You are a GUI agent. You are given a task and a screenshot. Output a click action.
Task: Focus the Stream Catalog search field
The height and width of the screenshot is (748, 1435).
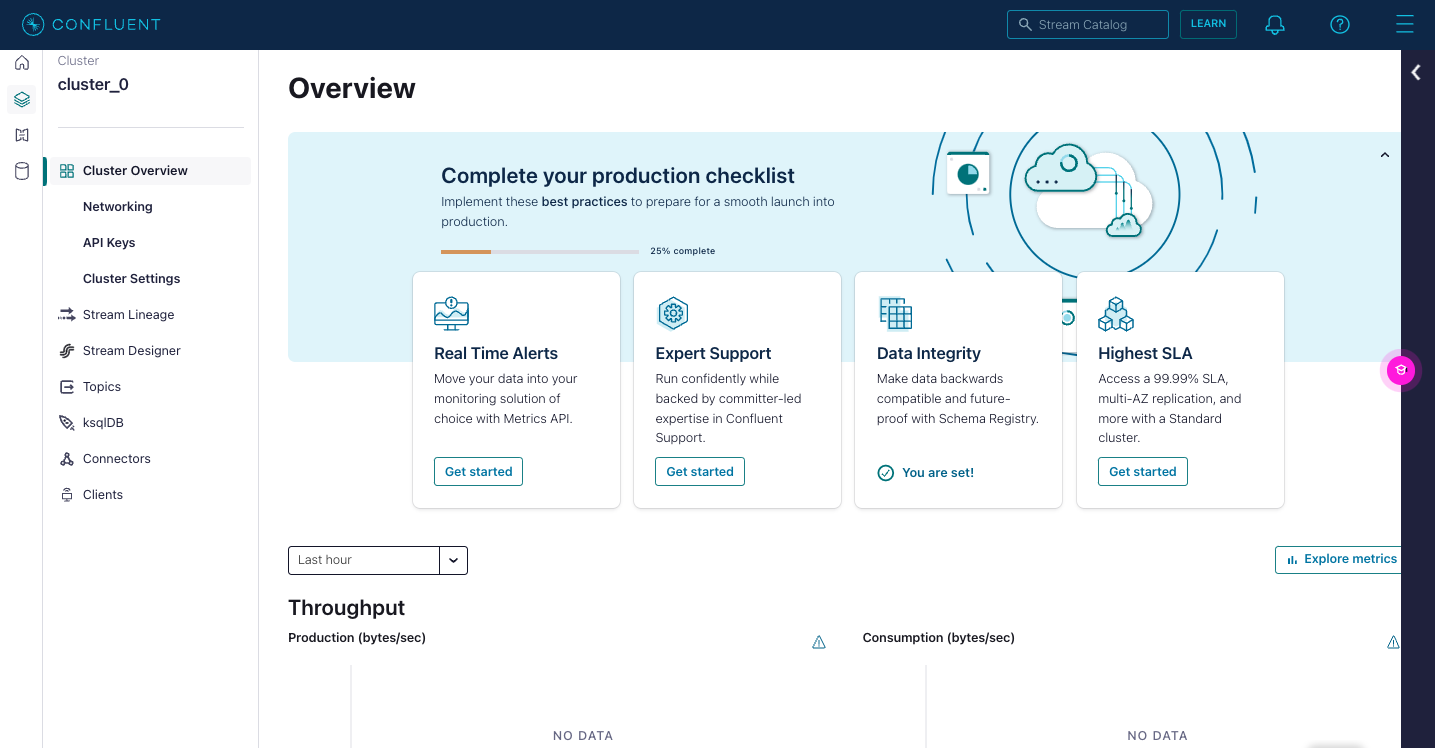1088,24
